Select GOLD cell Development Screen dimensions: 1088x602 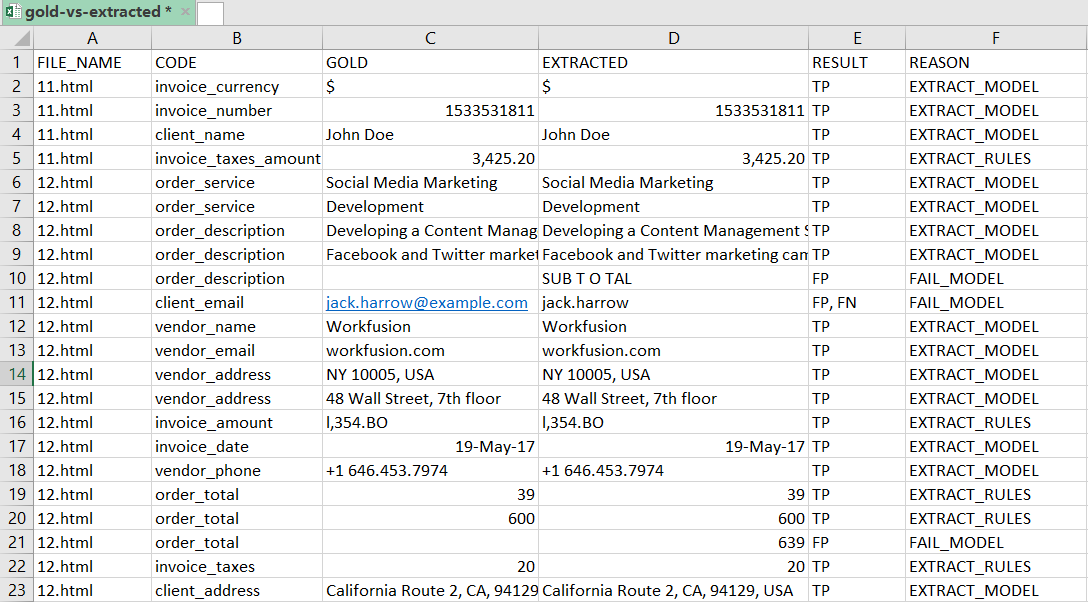(430, 207)
